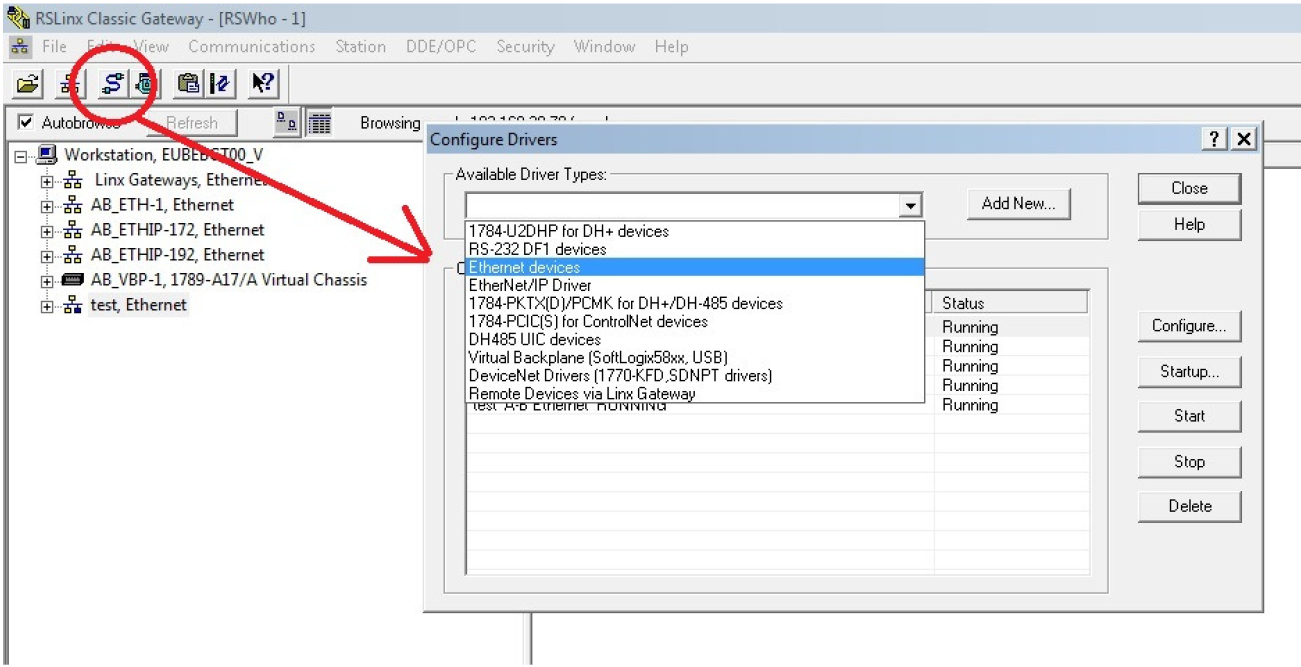
Task: Select the Workstation, EUBEBCT00_V tree label
Action: [x=164, y=155]
